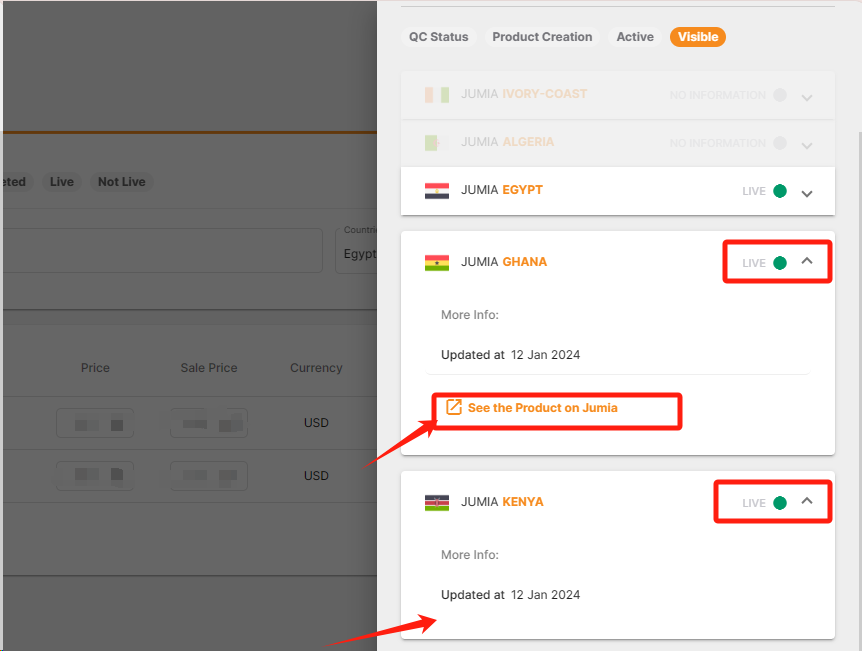The height and width of the screenshot is (651, 862).
Task: Click the Ghana flag icon
Action: point(437,261)
